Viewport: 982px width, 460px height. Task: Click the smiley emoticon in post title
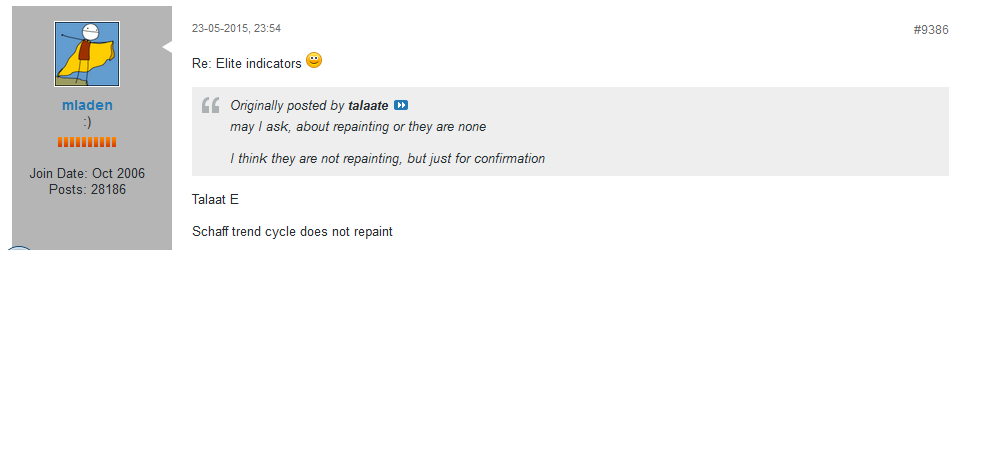314,61
